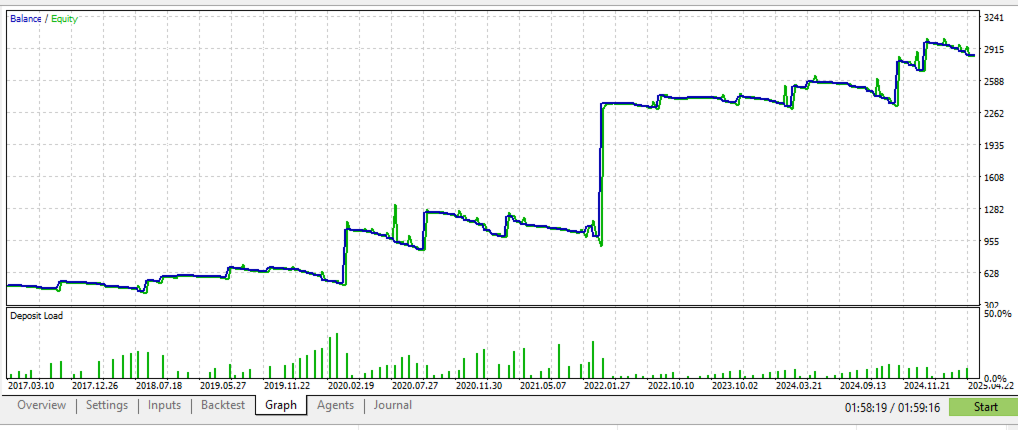Click the 50.0% deposit load label
1018x430 pixels.
[999, 314]
